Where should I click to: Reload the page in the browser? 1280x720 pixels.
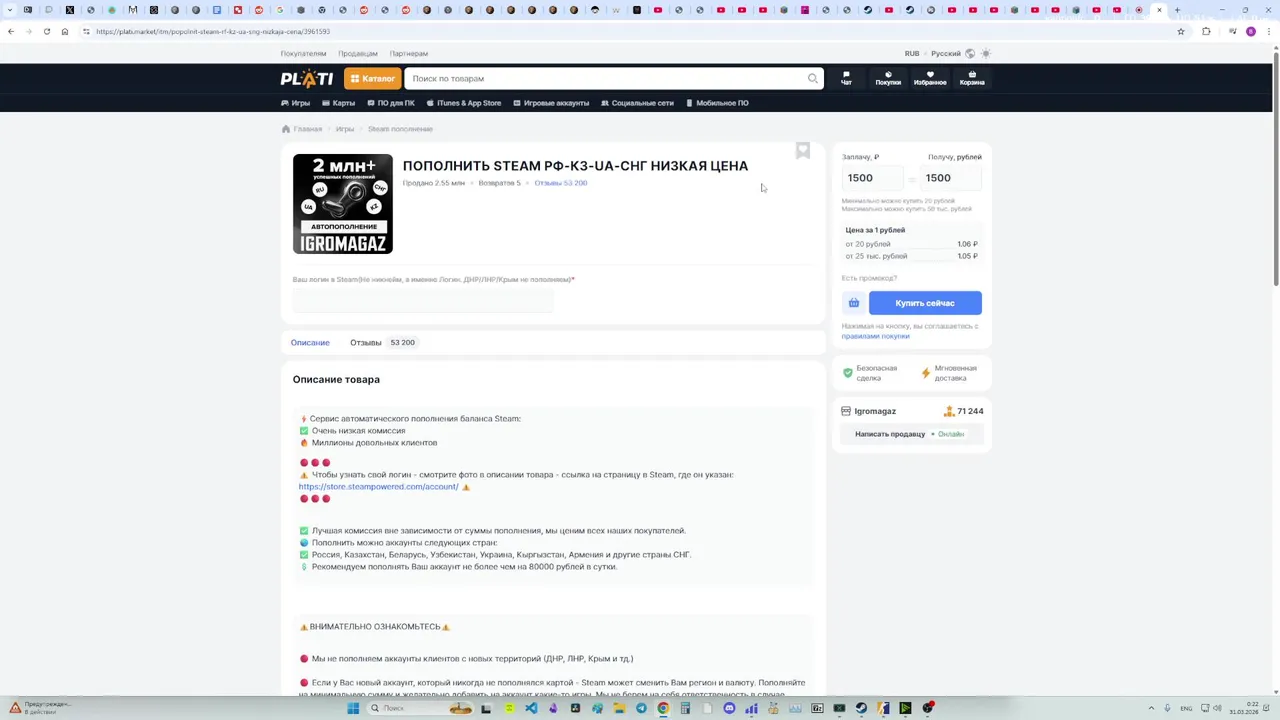tap(46, 31)
